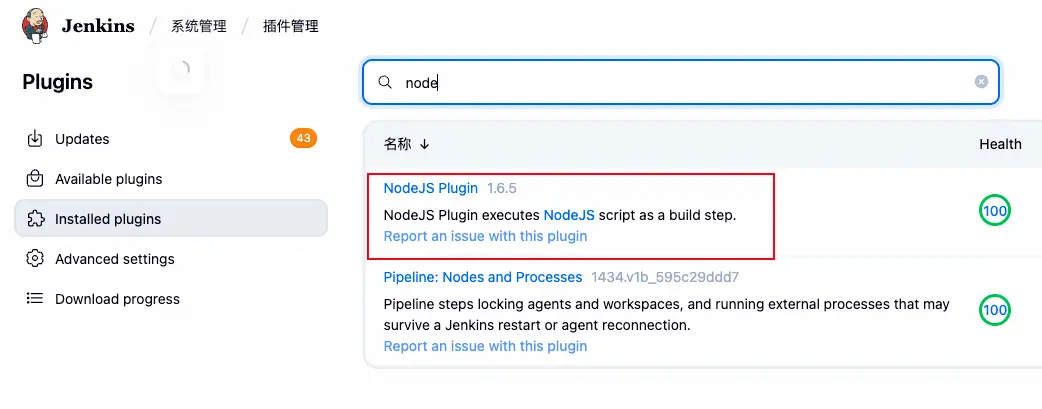Viewport: 1042px width, 409px height.
Task: Click the magnifier icon in search box
Action: [x=385, y=82]
